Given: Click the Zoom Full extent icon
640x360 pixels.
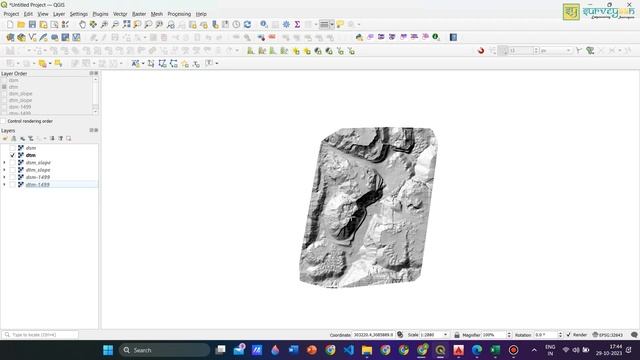Looking at the screenshot, I should (126, 25).
